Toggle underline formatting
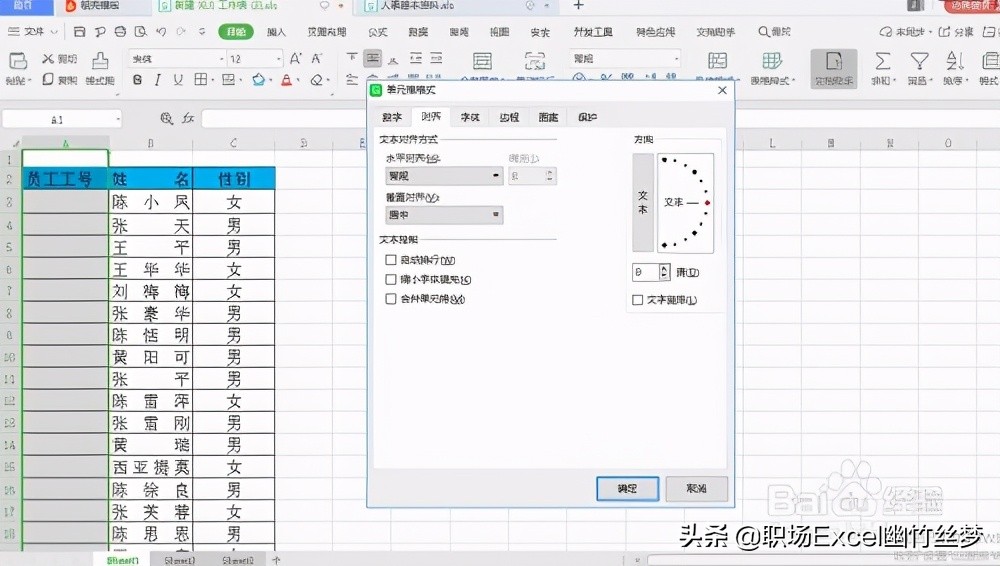Screen dimensions: 1000x566 point(178,80)
